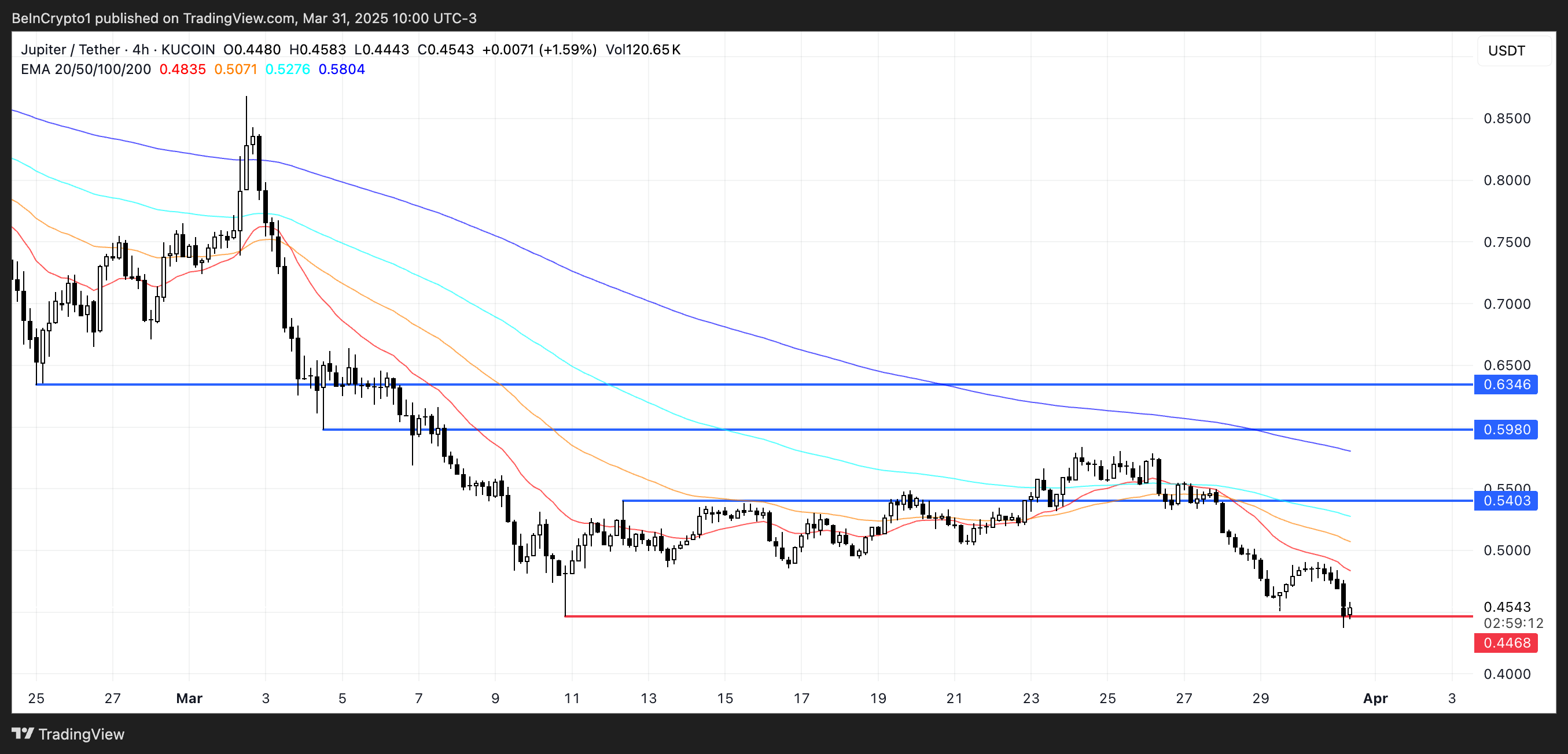Click the 02:59:12 candle countdown timer
This screenshot has height=754, width=1568.
pyautogui.click(x=1512, y=623)
